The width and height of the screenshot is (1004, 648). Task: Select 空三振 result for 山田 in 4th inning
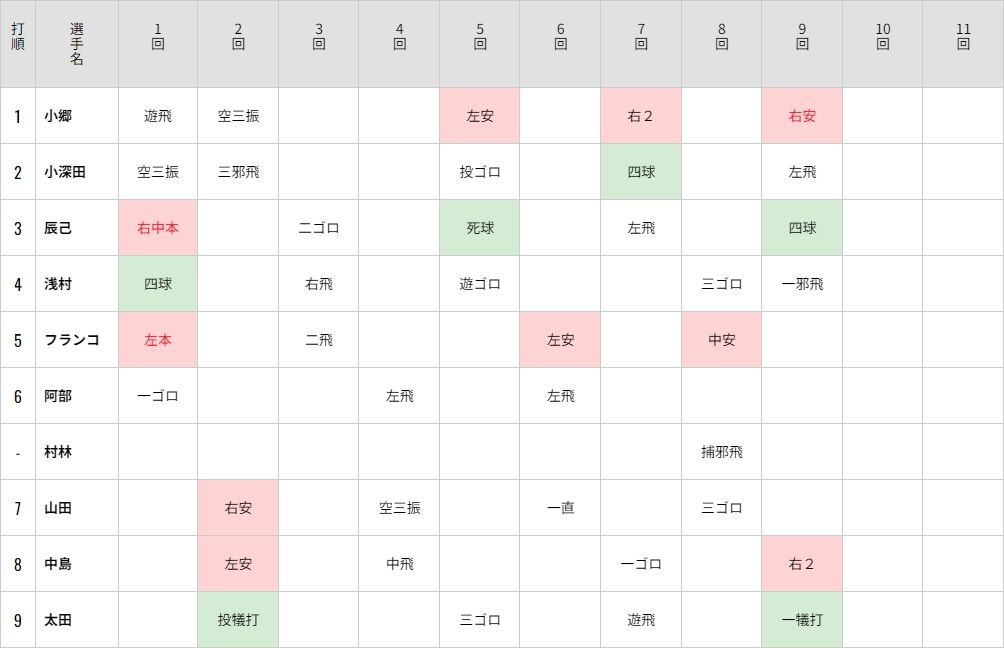pyautogui.click(x=400, y=508)
